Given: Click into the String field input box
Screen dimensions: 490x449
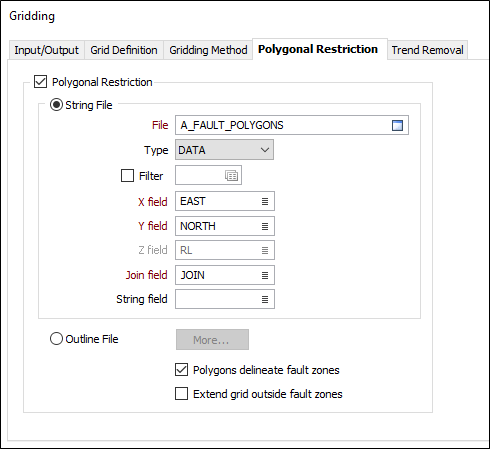Looking at the screenshot, I should (217, 299).
